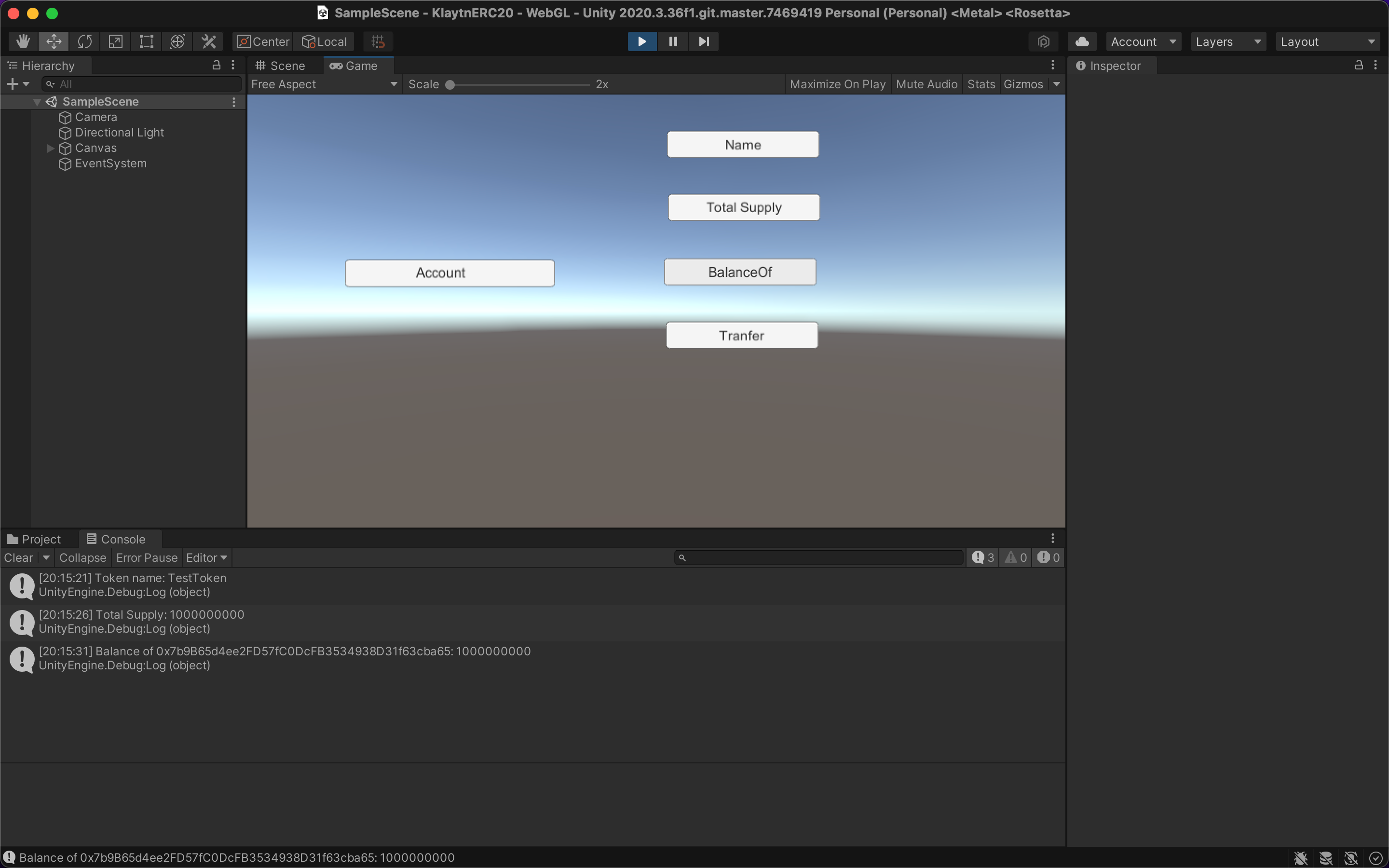This screenshot has height=868, width=1389.
Task: Open the Layers dropdown
Action: (1228, 41)
